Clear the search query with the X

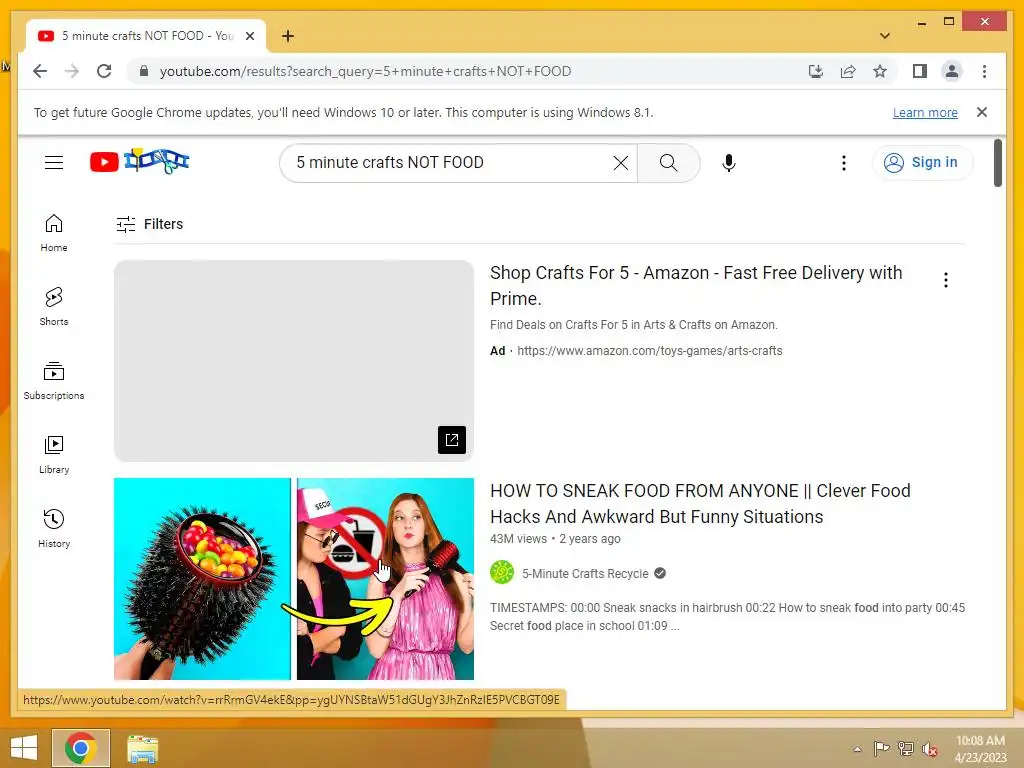[621, 163]
